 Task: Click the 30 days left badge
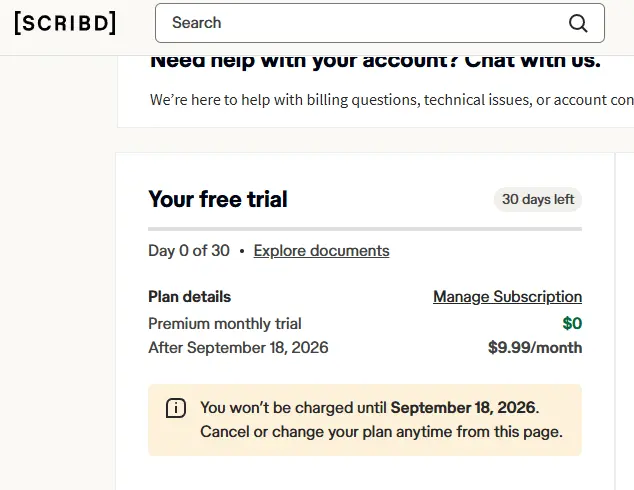538,199
